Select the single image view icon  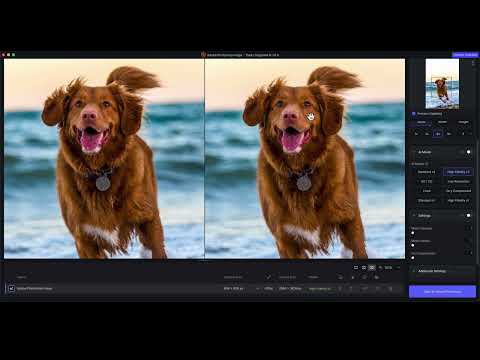(x=356, y=268)
